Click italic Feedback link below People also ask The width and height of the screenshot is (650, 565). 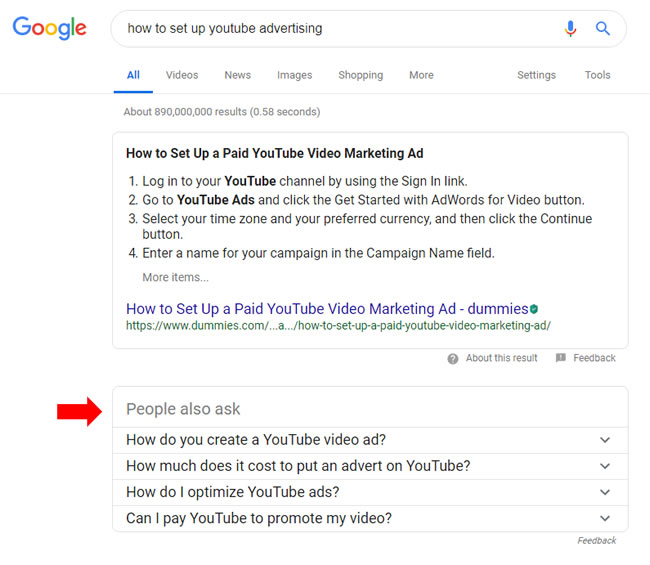click(597, 541)
